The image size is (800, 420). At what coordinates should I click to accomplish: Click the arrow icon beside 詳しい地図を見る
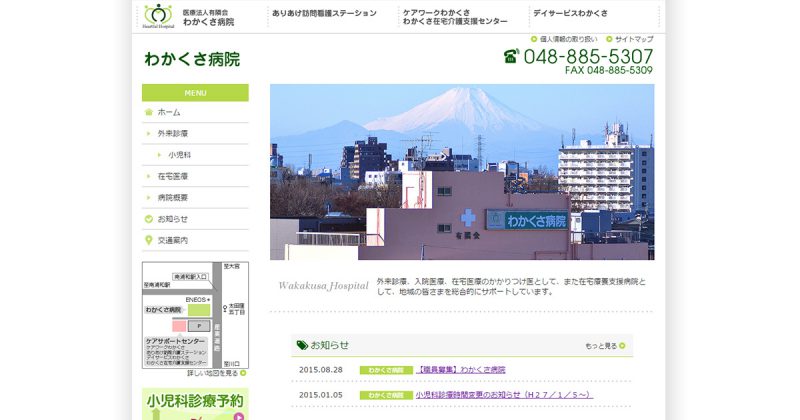243,374
